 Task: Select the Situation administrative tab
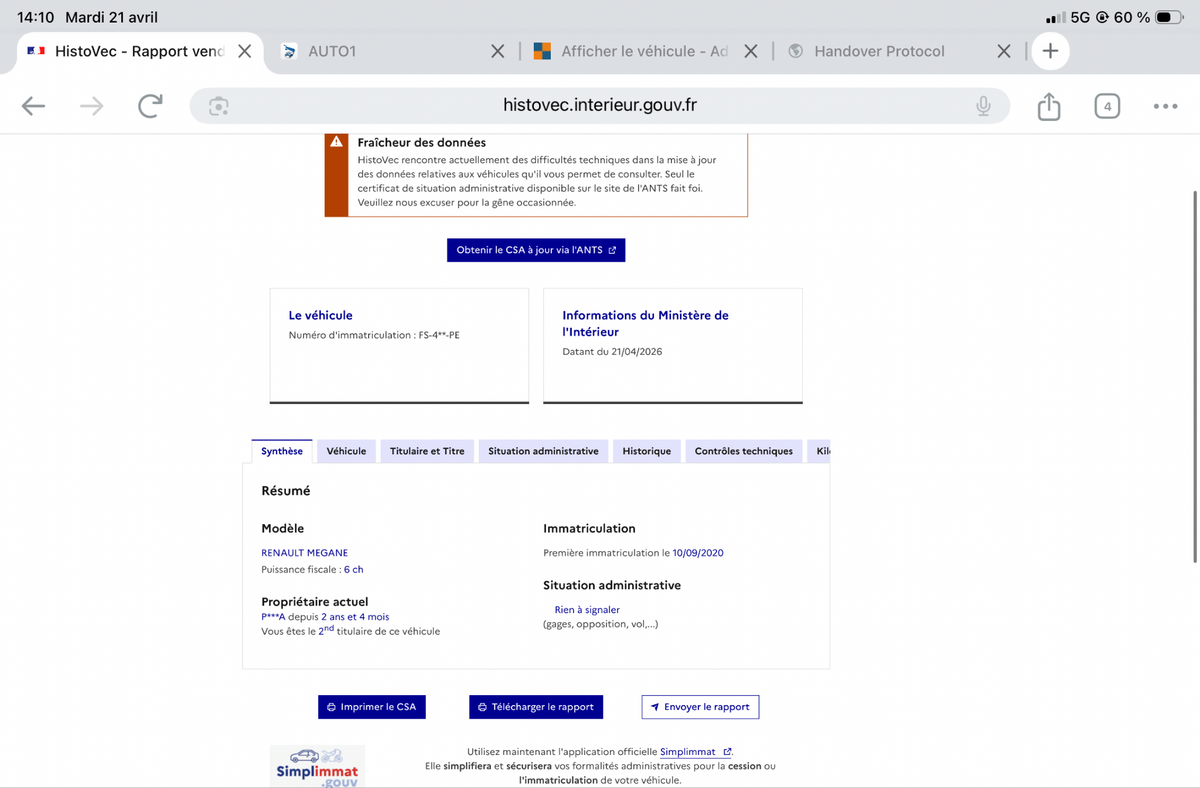543,451
